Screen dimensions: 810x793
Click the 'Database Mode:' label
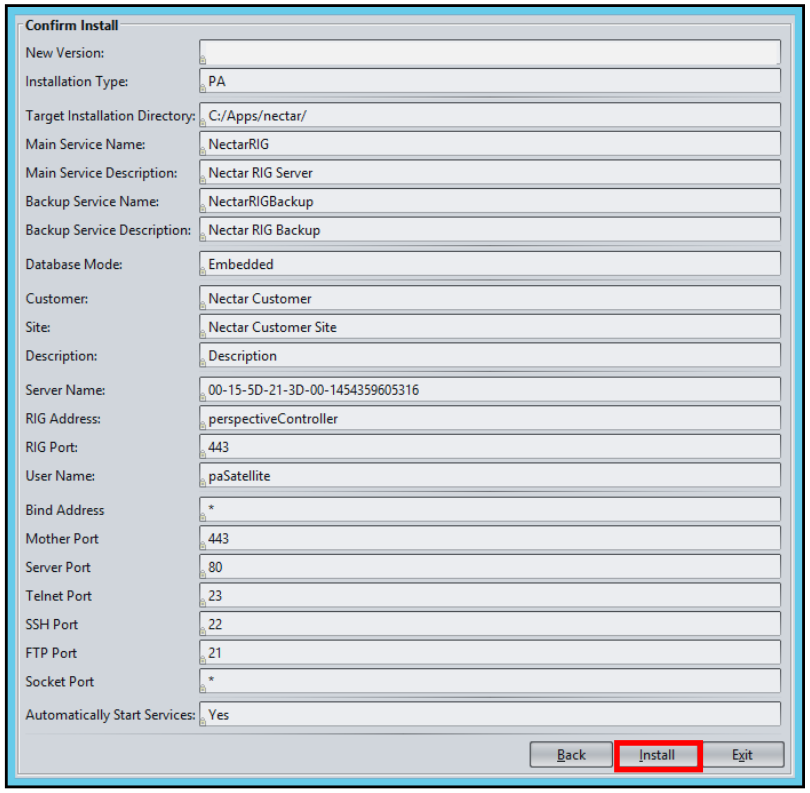[74, 265]
